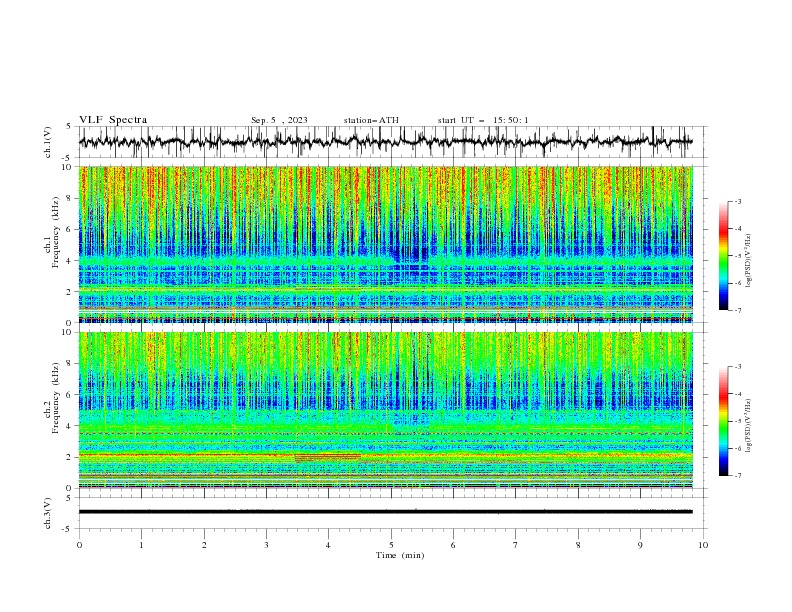Click the "VLF Spectra" plot title

(113, 120)
